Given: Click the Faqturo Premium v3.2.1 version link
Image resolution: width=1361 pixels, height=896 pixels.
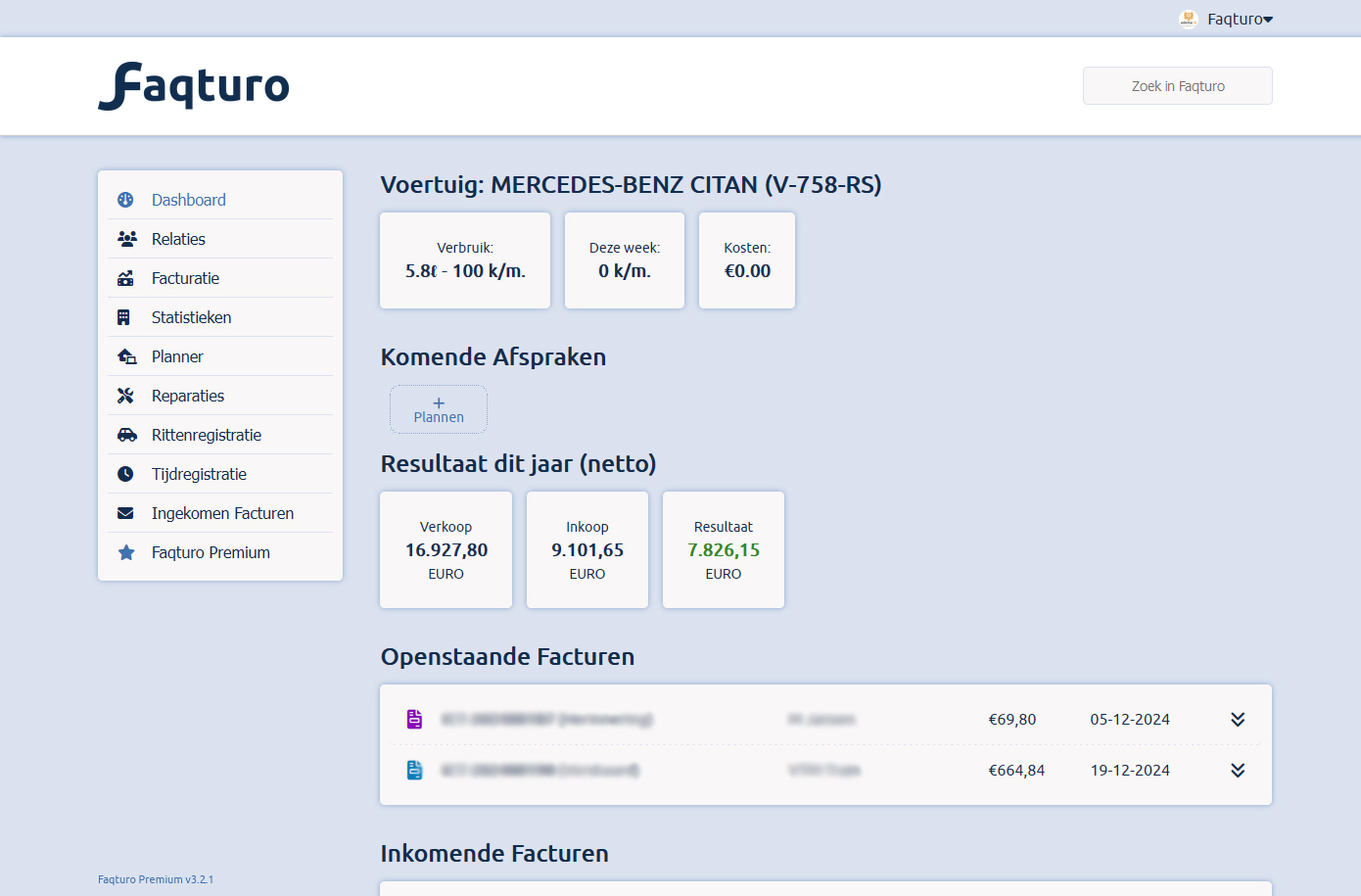Looking at the screenshot, I should pos(156,879).
